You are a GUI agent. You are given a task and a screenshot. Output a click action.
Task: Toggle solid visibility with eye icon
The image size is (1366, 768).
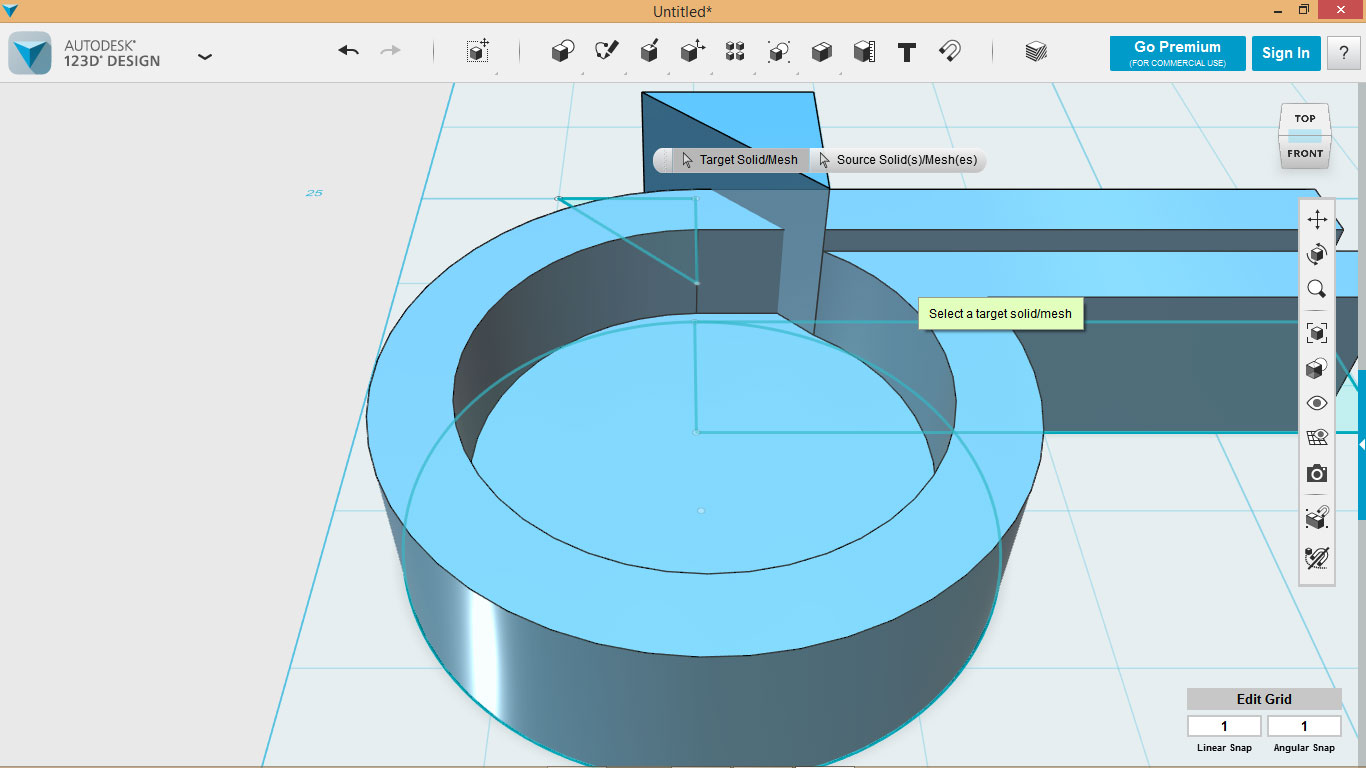click(x=1316, y=403)
